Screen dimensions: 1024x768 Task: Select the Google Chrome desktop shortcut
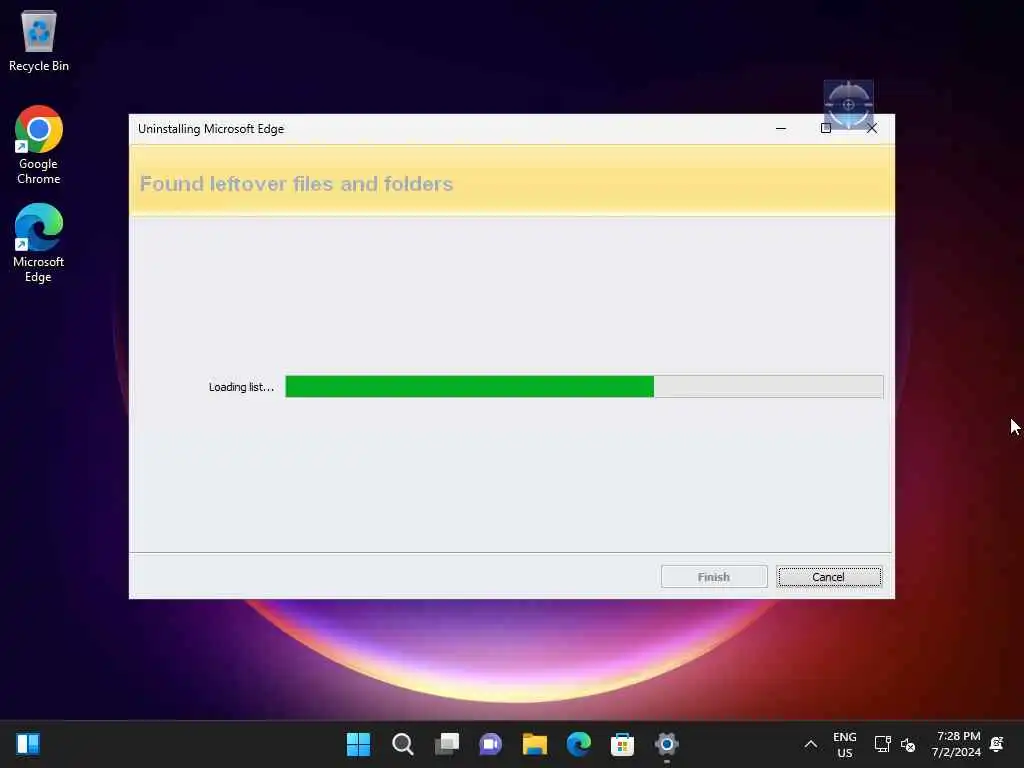(x=39, y=145)
